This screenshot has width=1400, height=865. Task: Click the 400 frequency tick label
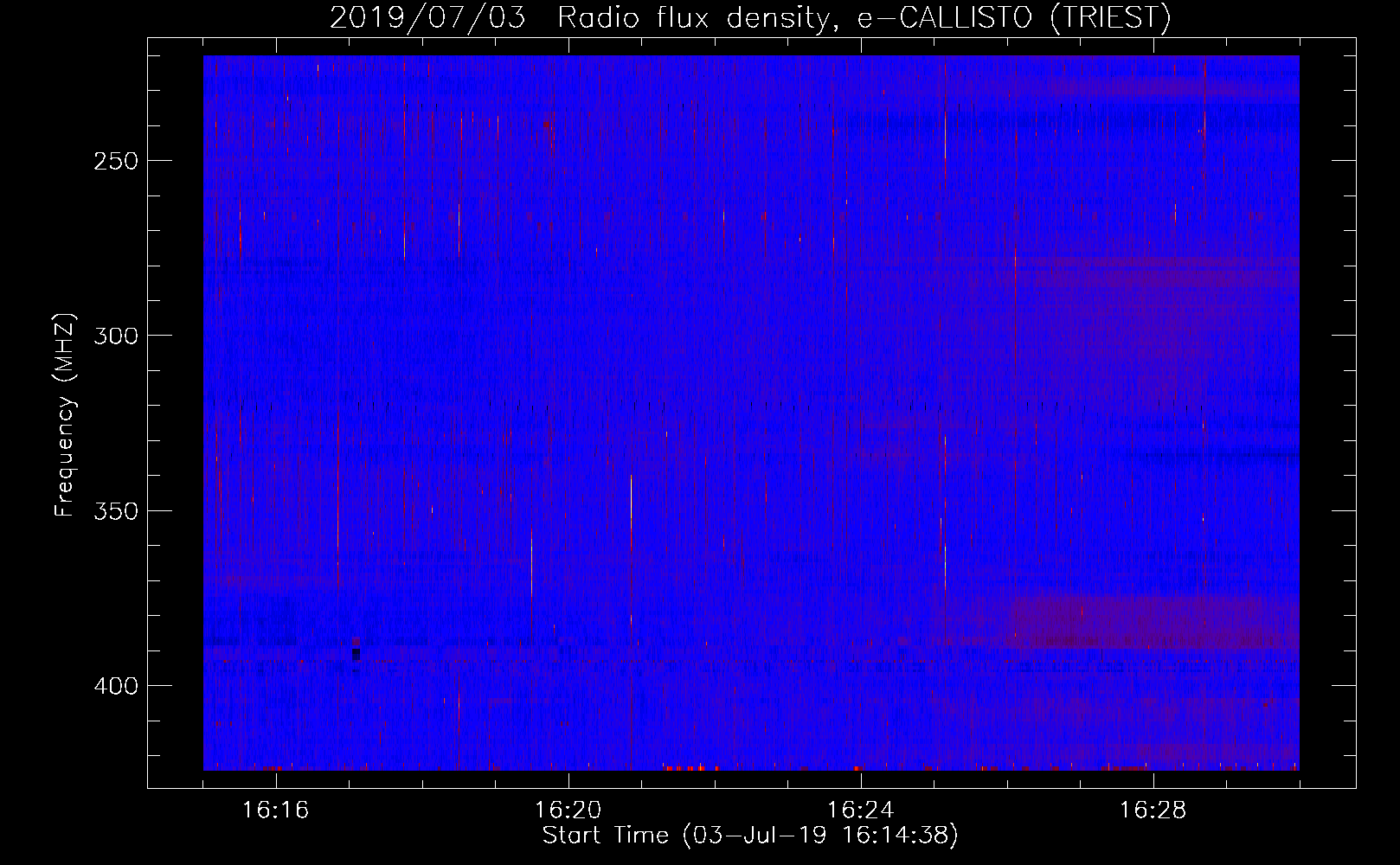tap(116, 687)
